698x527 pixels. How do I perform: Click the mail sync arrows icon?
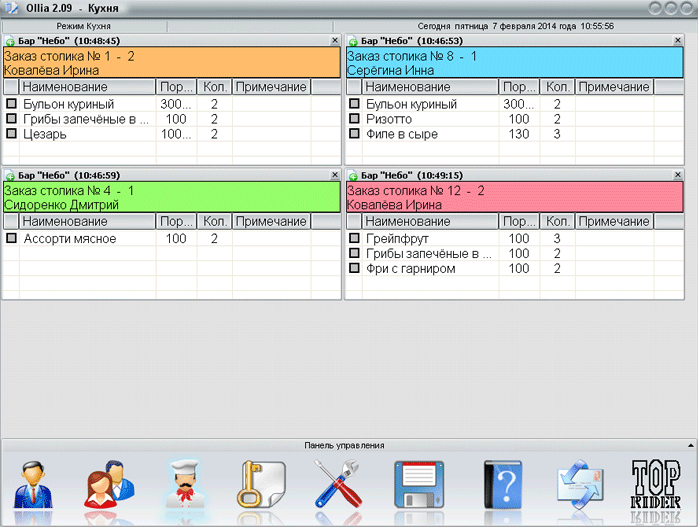pyautogui.click(x=580, y=485)
